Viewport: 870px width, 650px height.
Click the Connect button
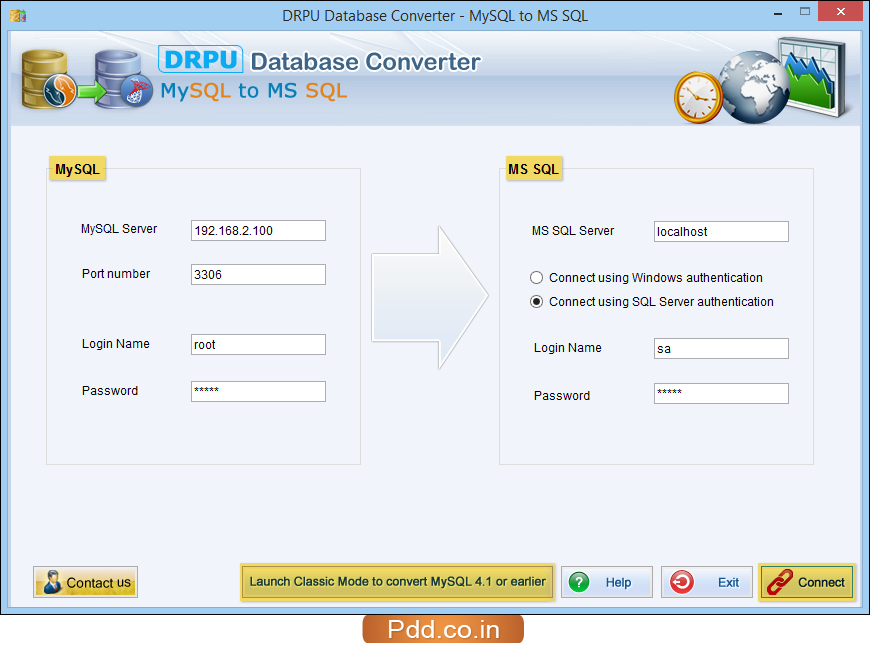807,582
